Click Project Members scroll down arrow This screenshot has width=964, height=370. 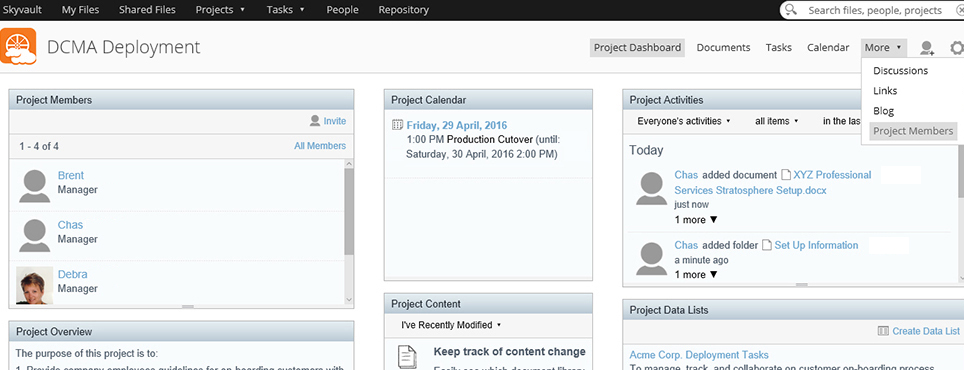point(349,299)
